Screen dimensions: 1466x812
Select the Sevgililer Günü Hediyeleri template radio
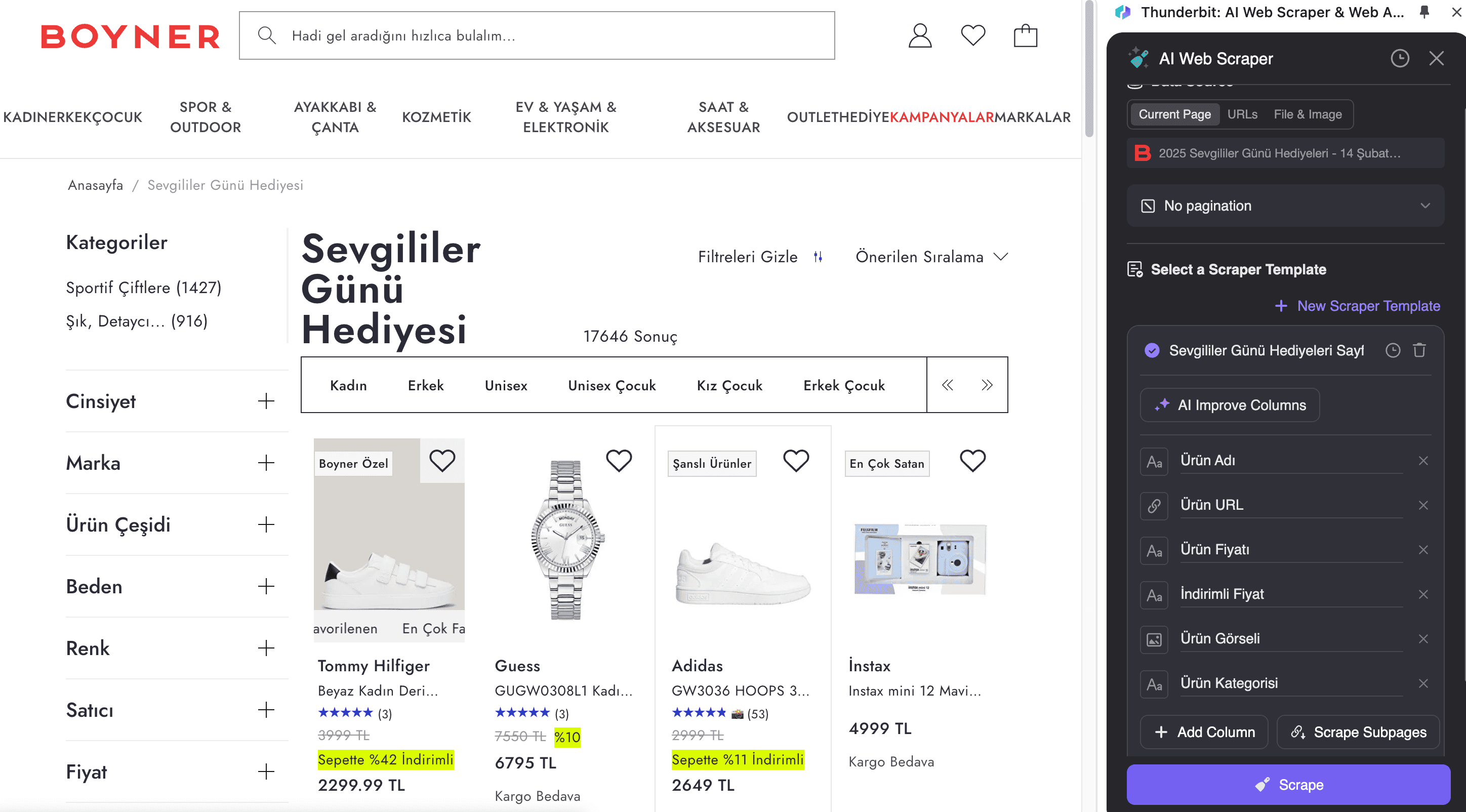point(1151,350)
